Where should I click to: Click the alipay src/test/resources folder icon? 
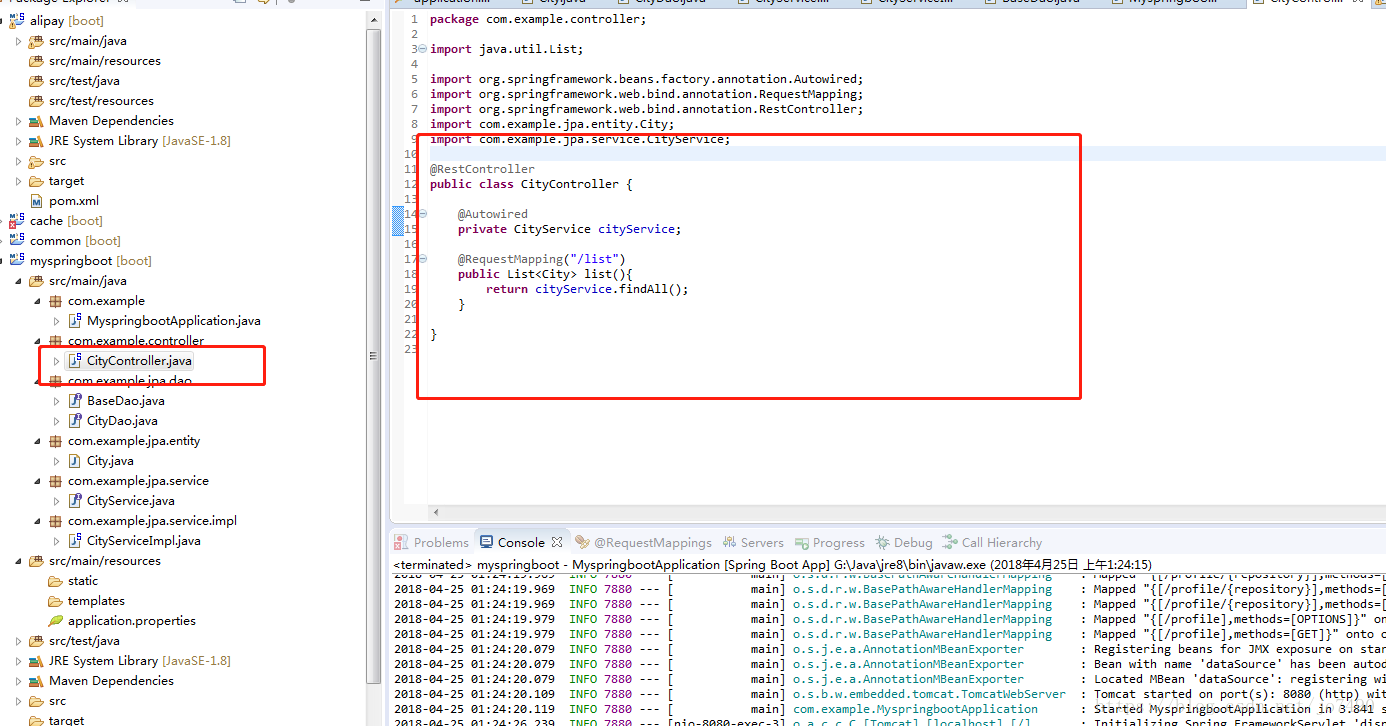(x=37, y=100)
